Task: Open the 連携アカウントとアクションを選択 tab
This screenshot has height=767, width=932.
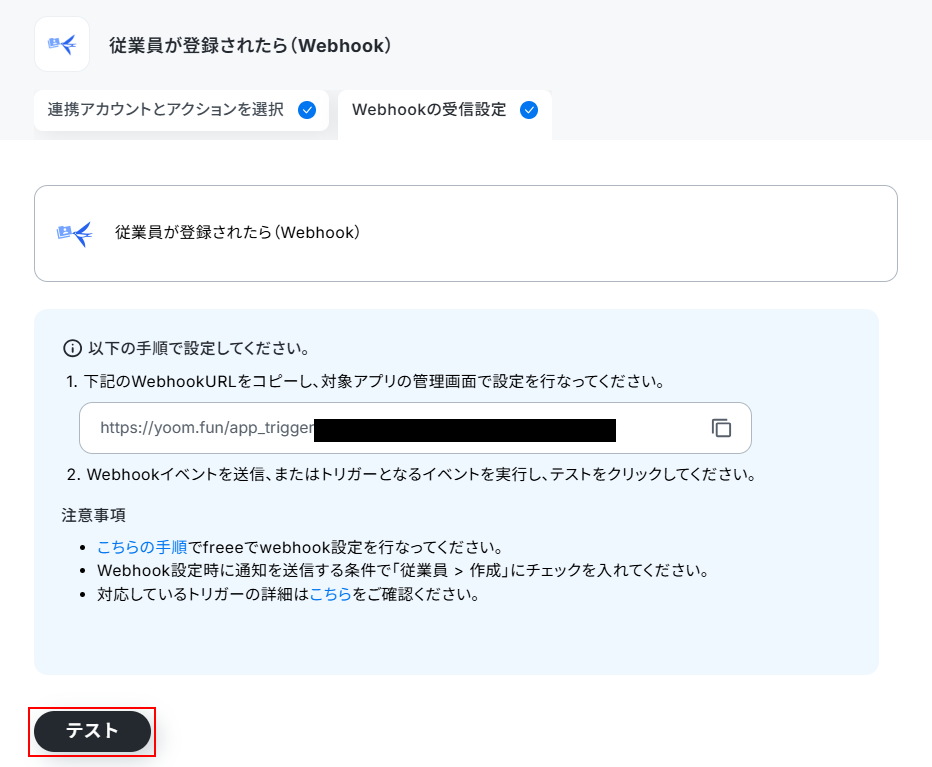Action: [x=181, y=110]
